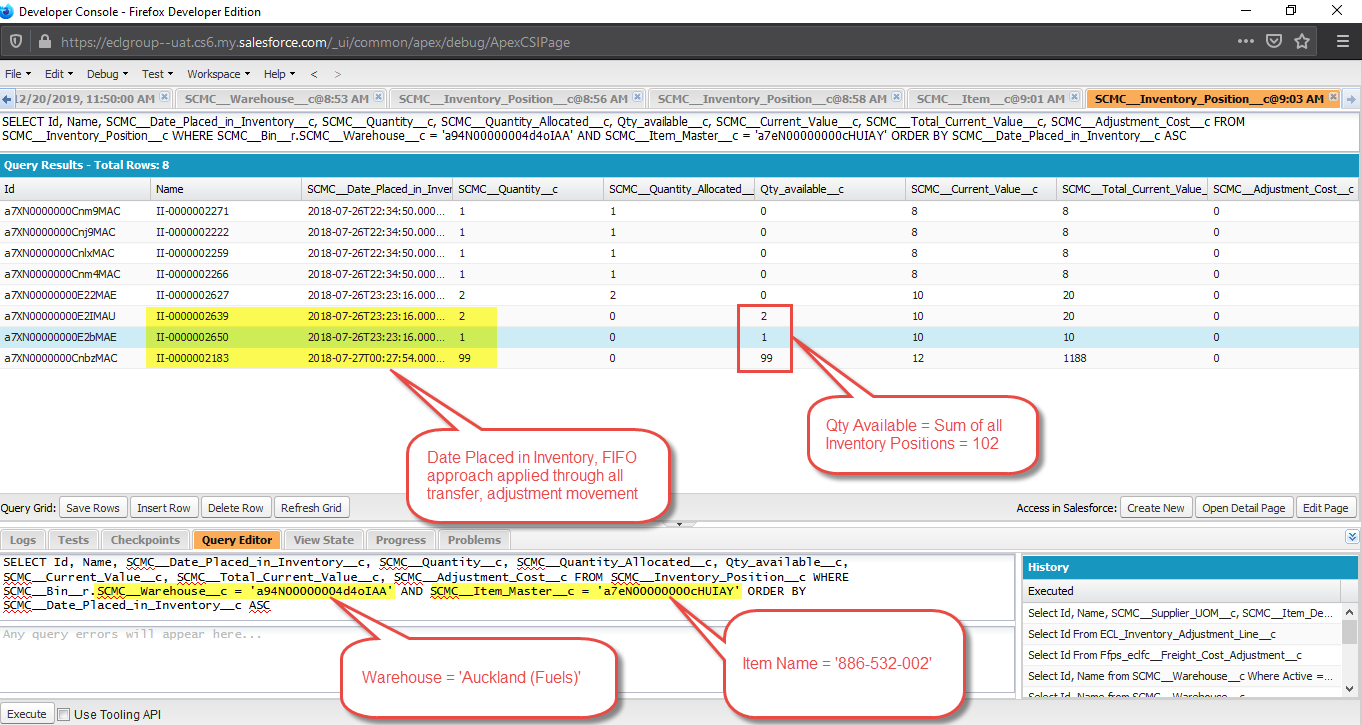Open the Workspace menu
The image size is (1362, 725).
pos(219,74)
